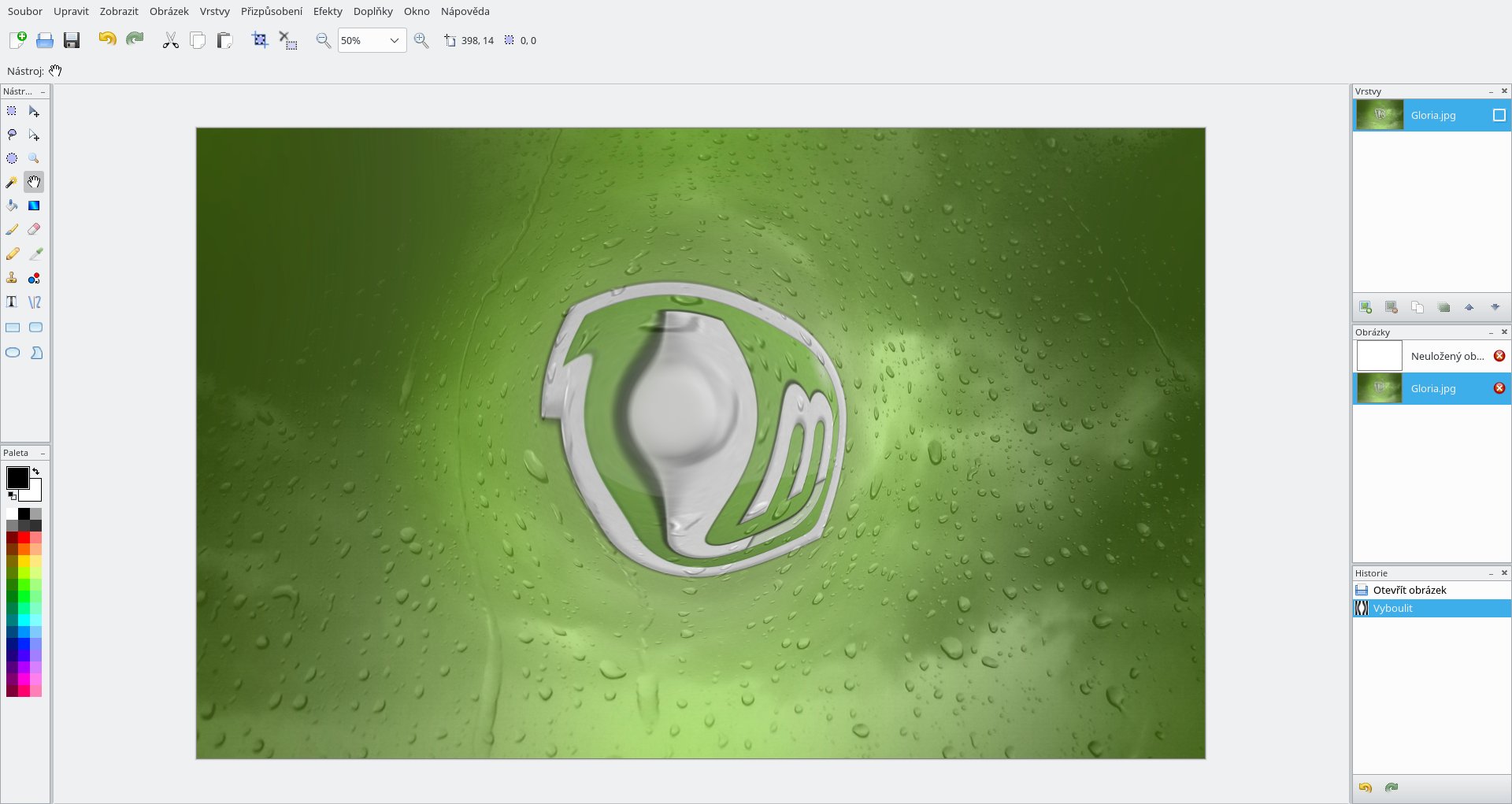Click the white secondary color swatch
Image resolution: width=1512 pixels, height=804 pixels.
click(x=35, y=494)
